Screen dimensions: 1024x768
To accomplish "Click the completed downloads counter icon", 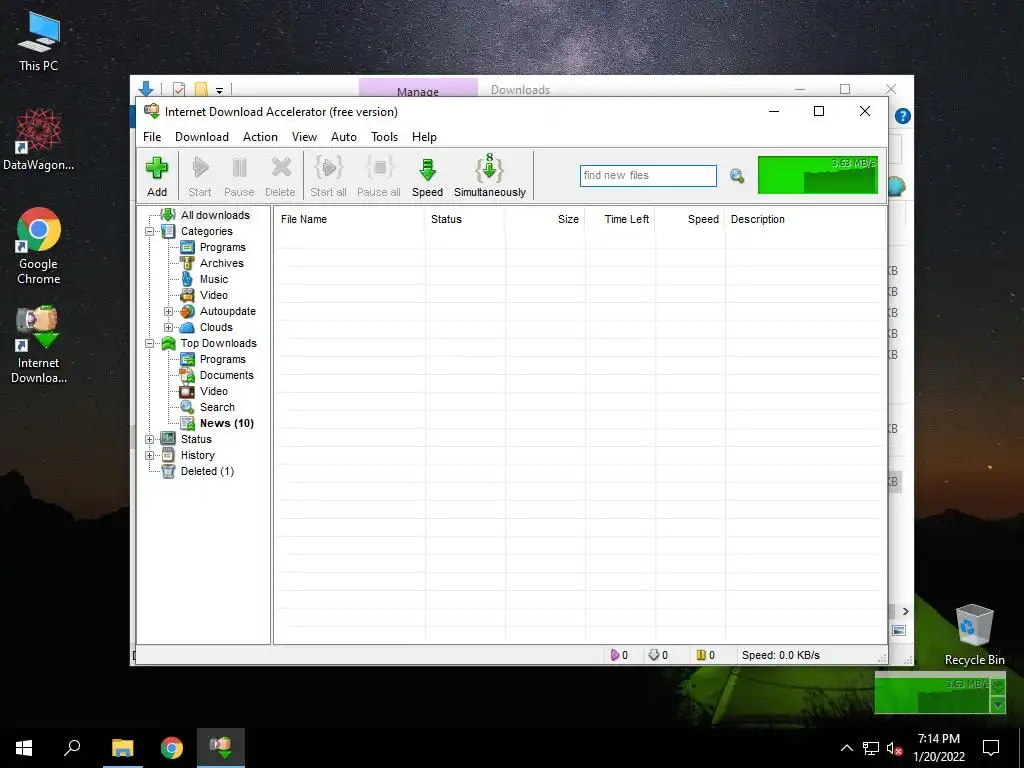I will [654, 655].
